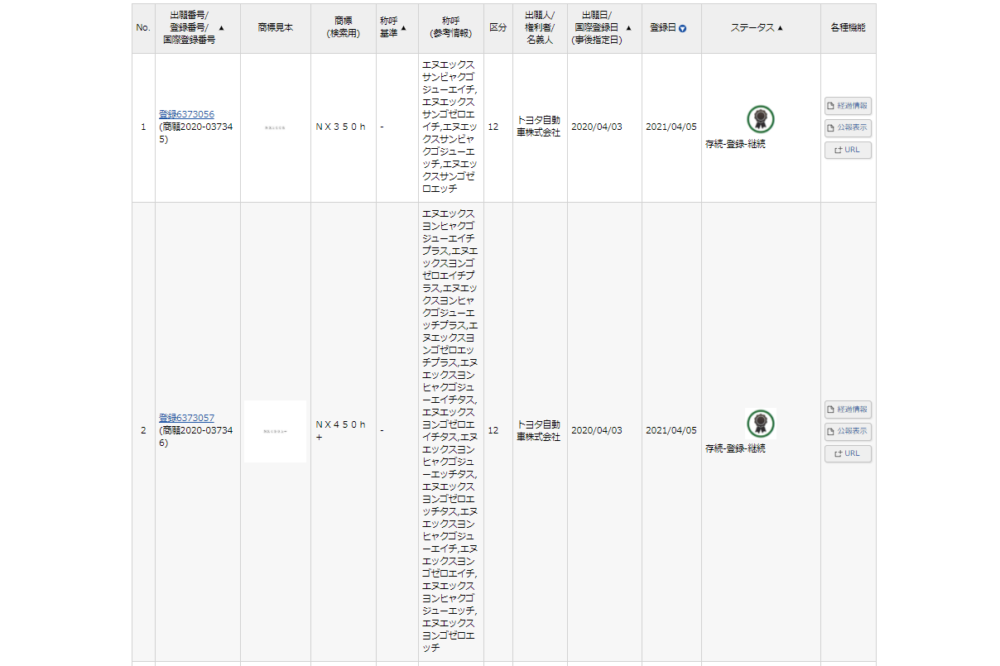Click filing date '2020/04/03' in the NX350h row

tap(596, 127)
